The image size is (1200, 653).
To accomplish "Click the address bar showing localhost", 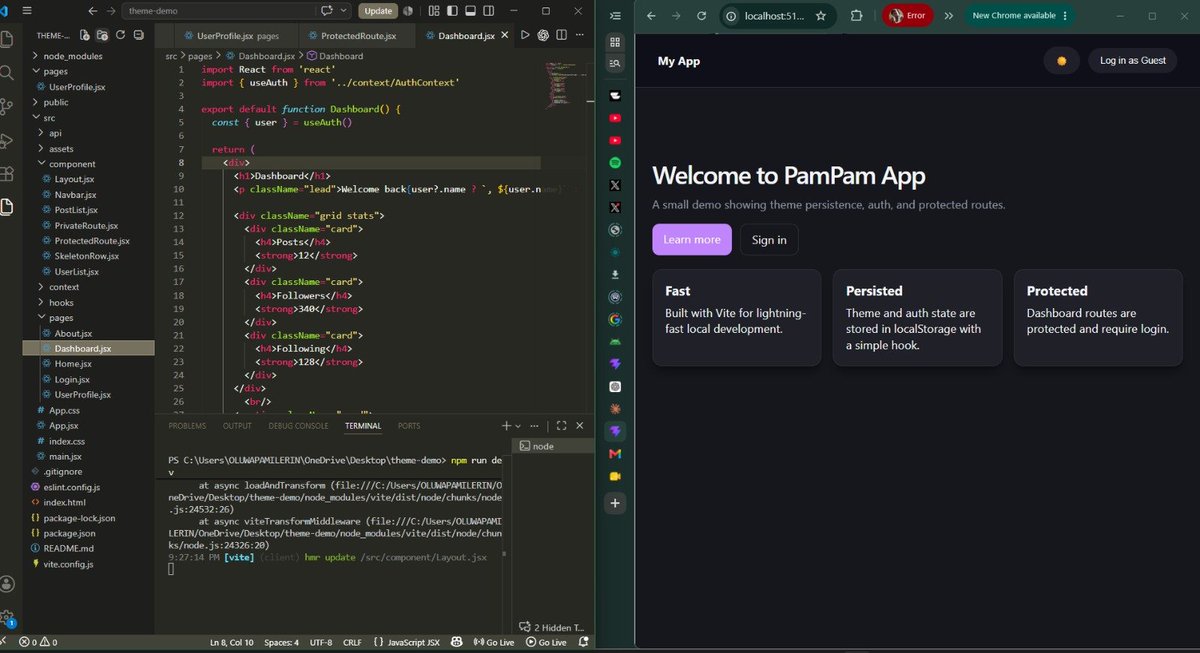I will pyautogui.click(x=778, y=16).
